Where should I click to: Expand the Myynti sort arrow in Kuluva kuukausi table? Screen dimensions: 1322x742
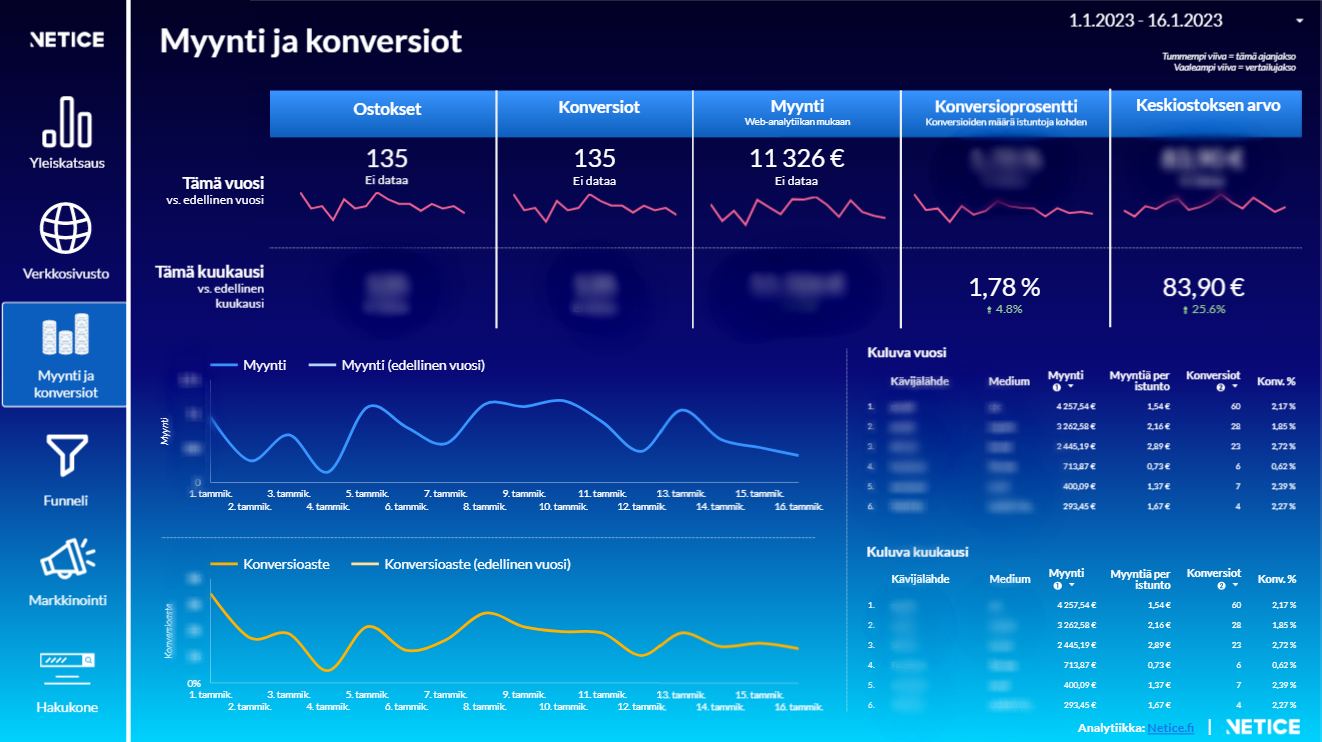coord(1071,584)
